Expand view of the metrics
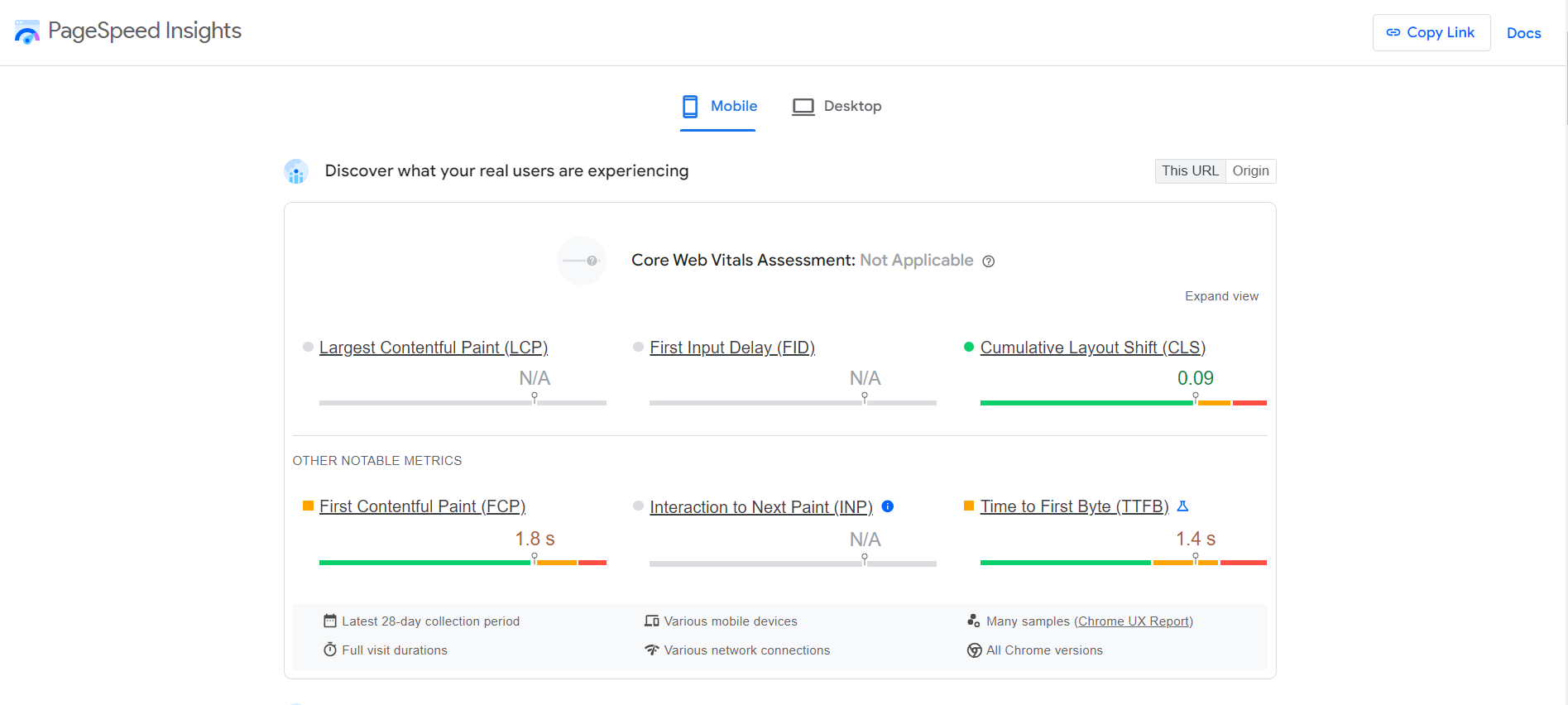 1221,296
